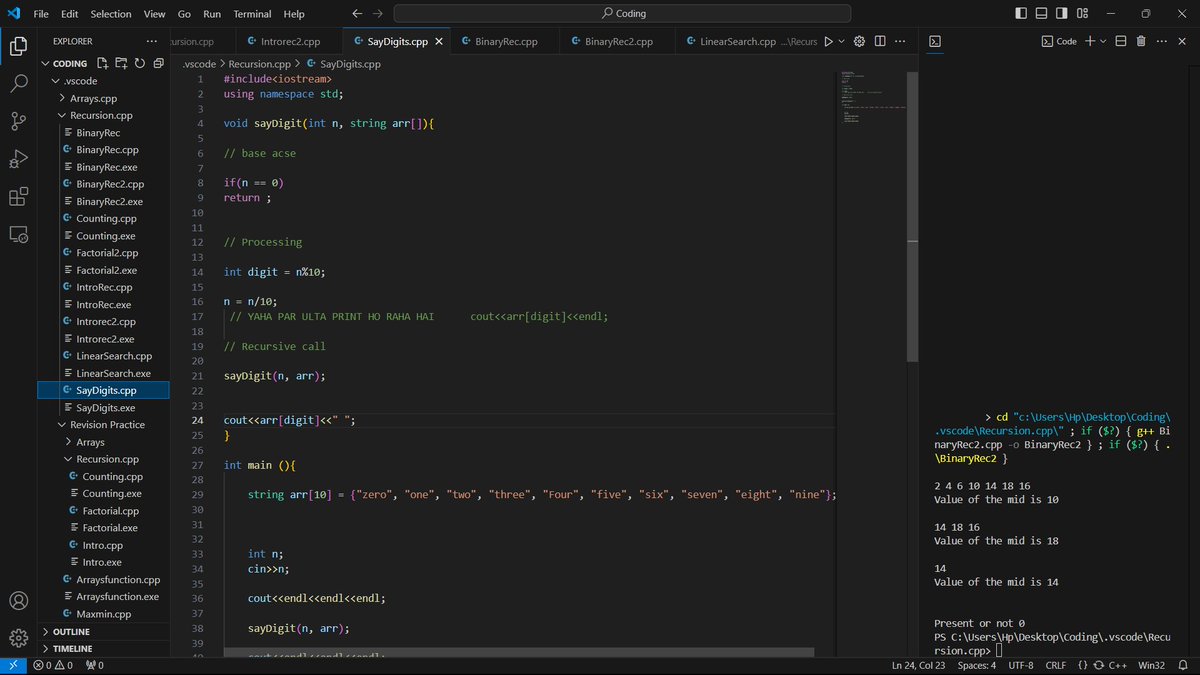
Task: Switch to the BinaryRec2.cpp tab
Action: point(618,41)
